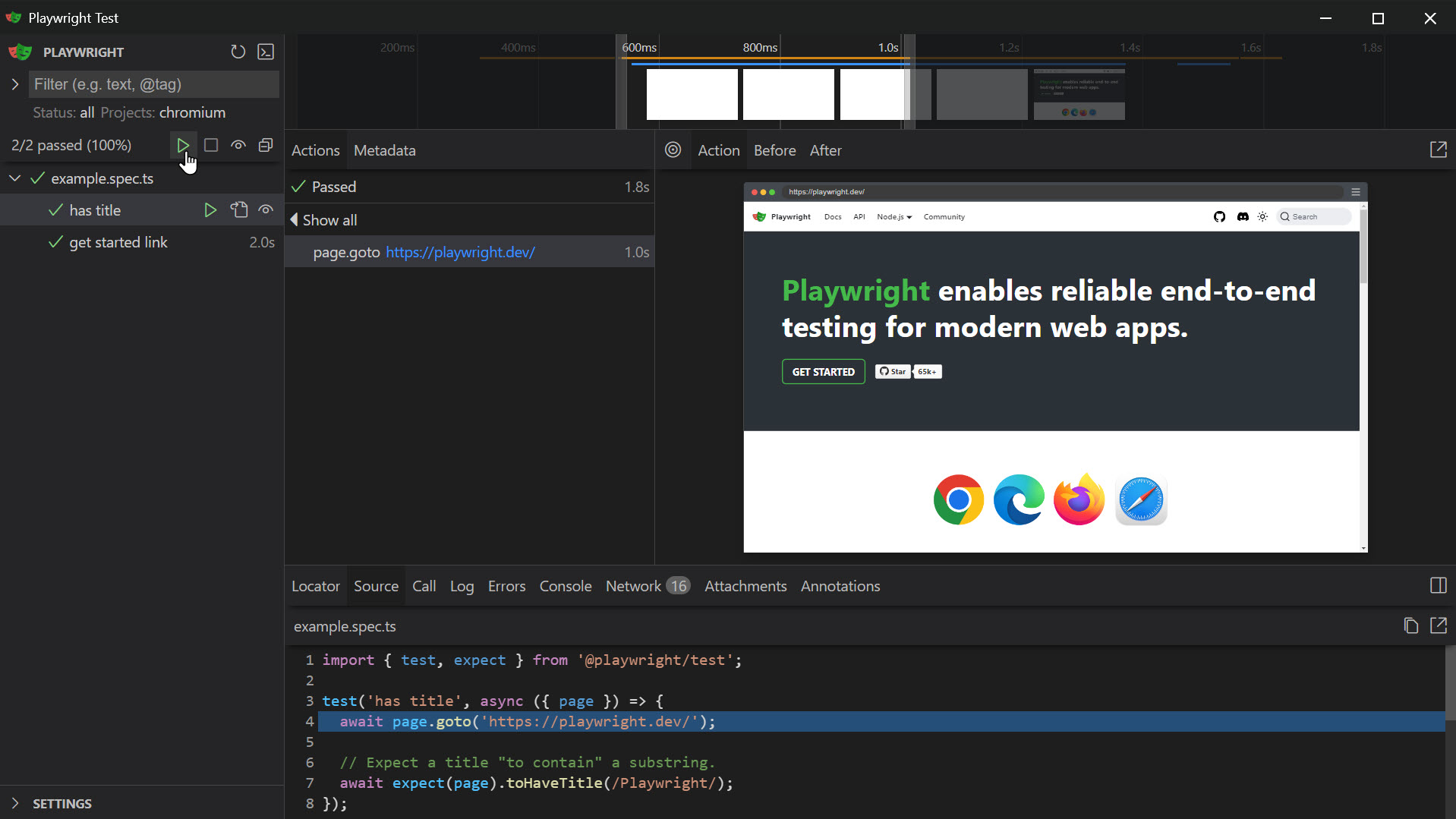Image resolution: width=1456 pixels, height=819 pixels.
Task: Run the 'has title' test
Action: tap(210, 210)
